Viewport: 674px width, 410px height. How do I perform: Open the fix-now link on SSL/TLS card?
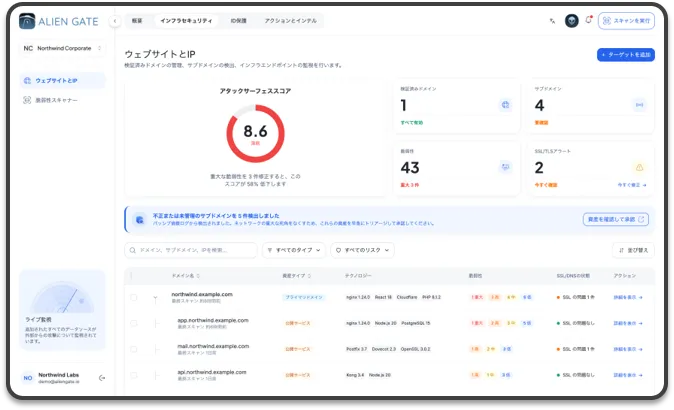(631, 185)
